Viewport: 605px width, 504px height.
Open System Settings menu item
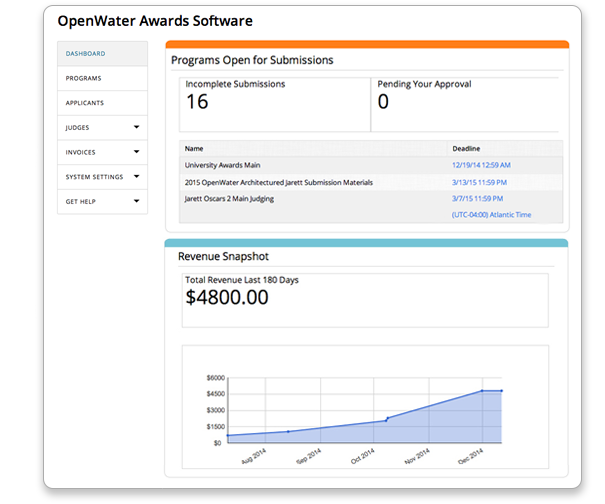click(x=102, y=177)
